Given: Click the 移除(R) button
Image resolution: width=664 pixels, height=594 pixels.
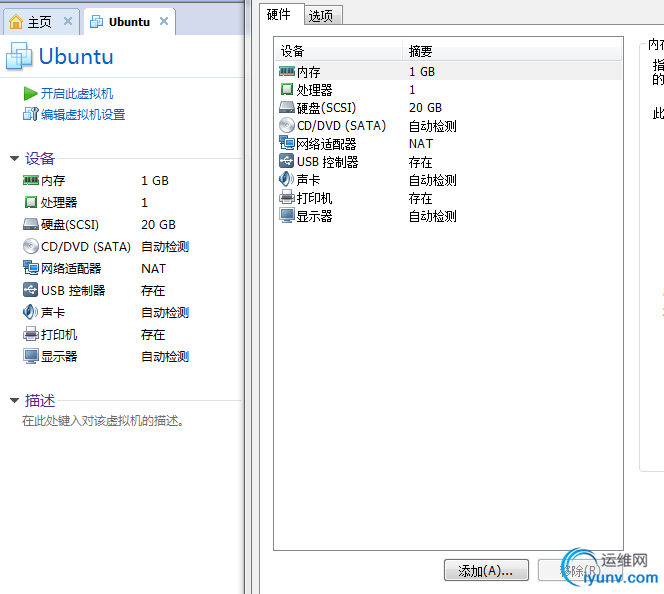Looking at the screenshot, I should 580,570.
